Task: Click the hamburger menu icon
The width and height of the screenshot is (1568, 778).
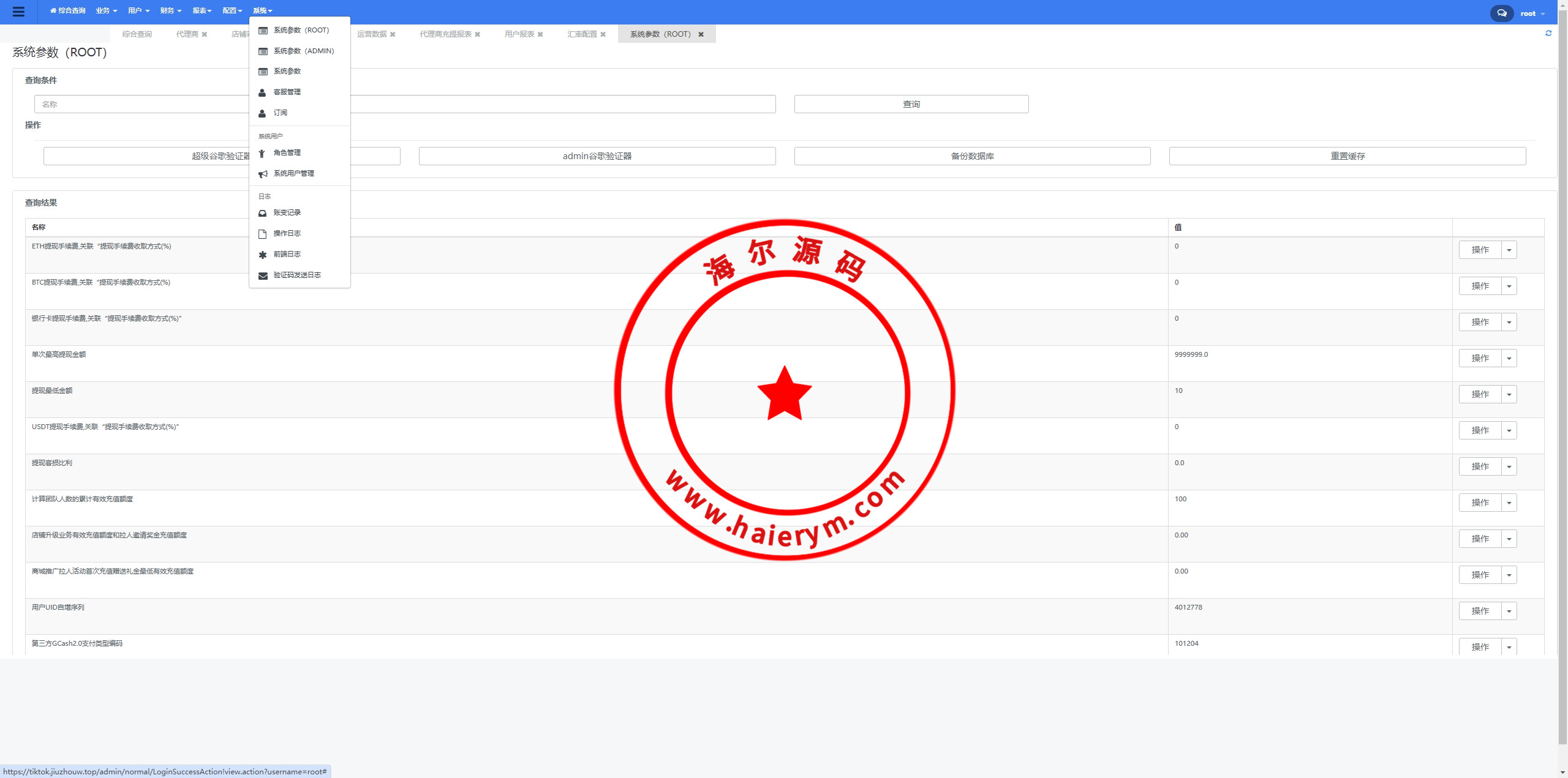Action: [x=18, y=12]
